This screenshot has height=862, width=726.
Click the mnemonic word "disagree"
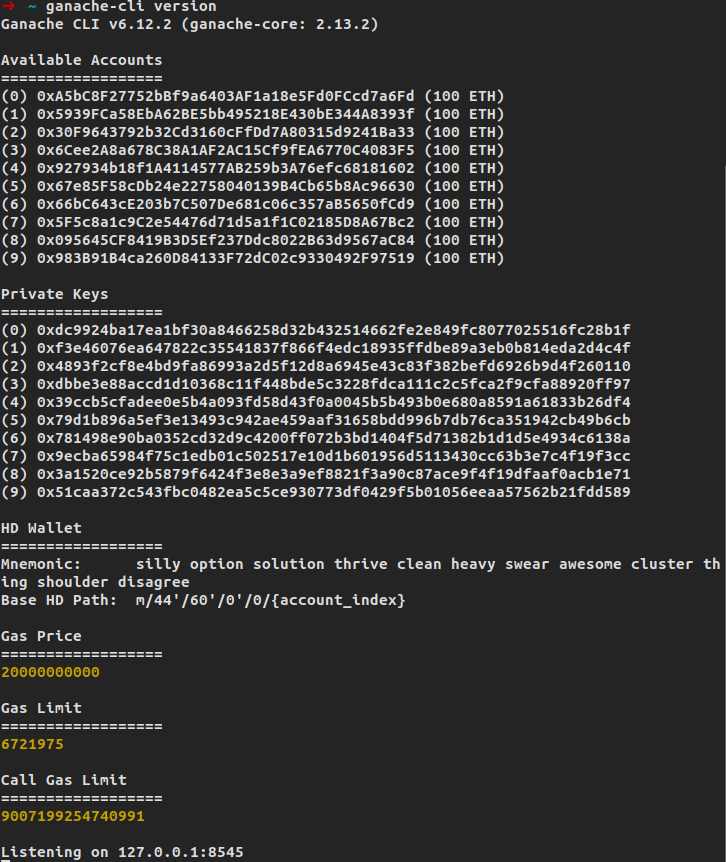(153, 582)
